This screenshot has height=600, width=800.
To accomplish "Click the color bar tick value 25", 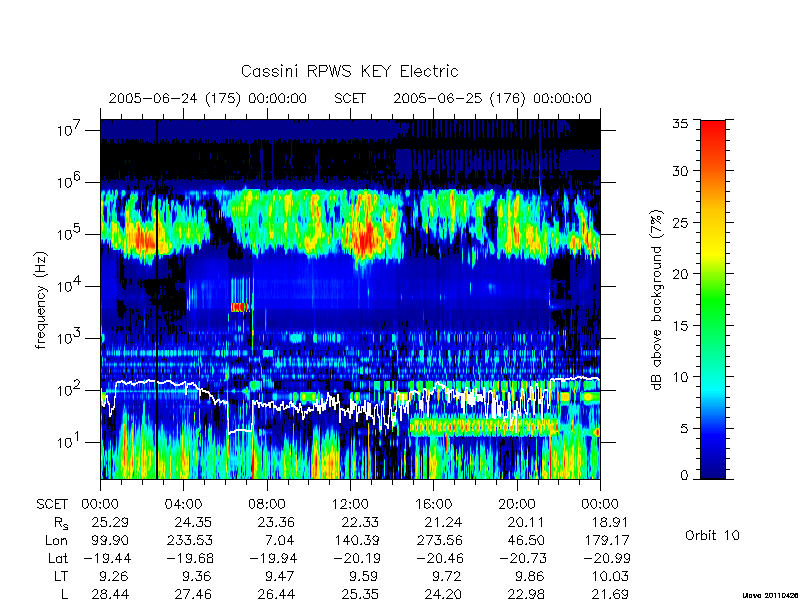I will click(681, 222).
